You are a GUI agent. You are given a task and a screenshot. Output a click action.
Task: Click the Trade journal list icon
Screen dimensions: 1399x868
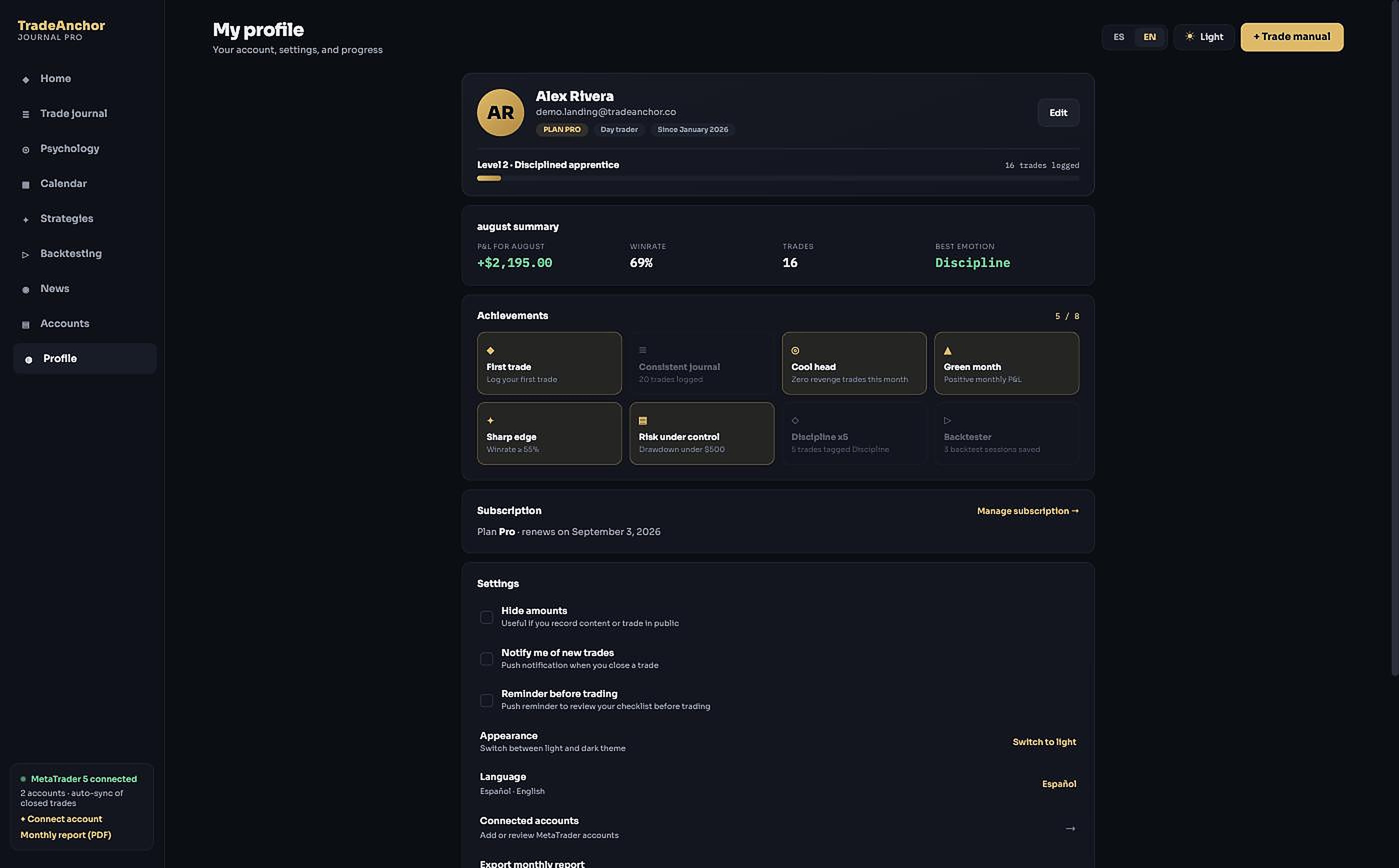point(25,114)
